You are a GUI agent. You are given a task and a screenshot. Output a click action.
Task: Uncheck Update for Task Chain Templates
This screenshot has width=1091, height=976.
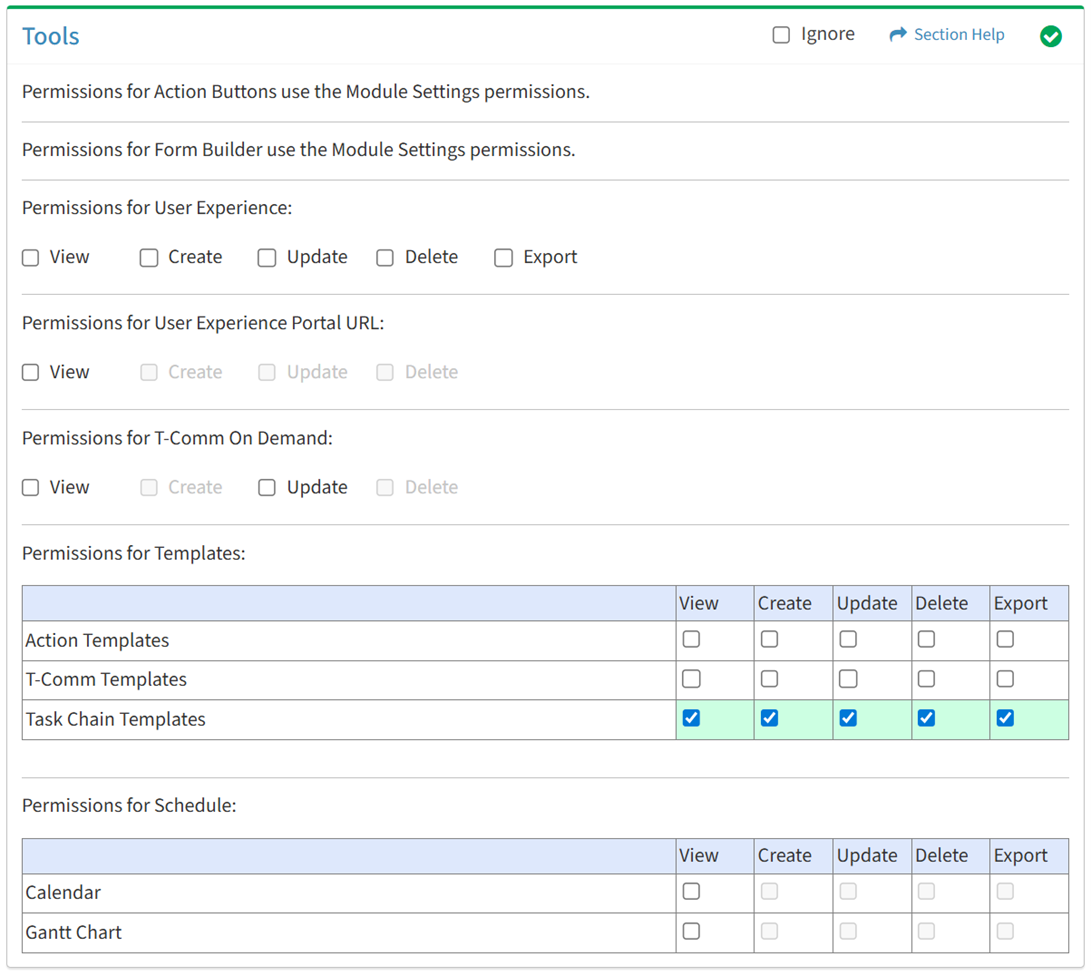point(848,718)
